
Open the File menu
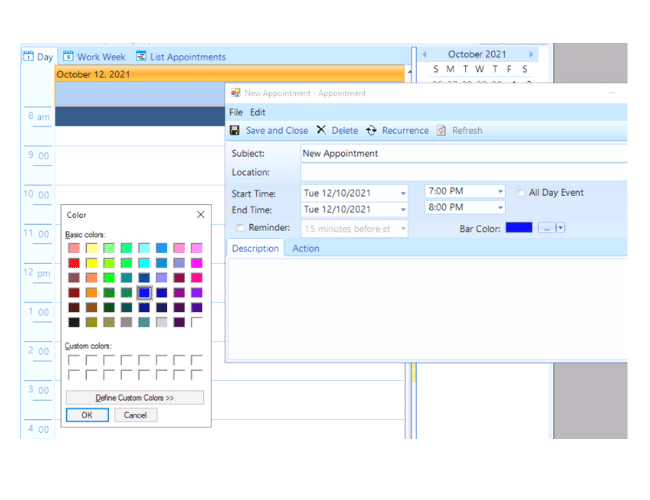pos(236,112)
